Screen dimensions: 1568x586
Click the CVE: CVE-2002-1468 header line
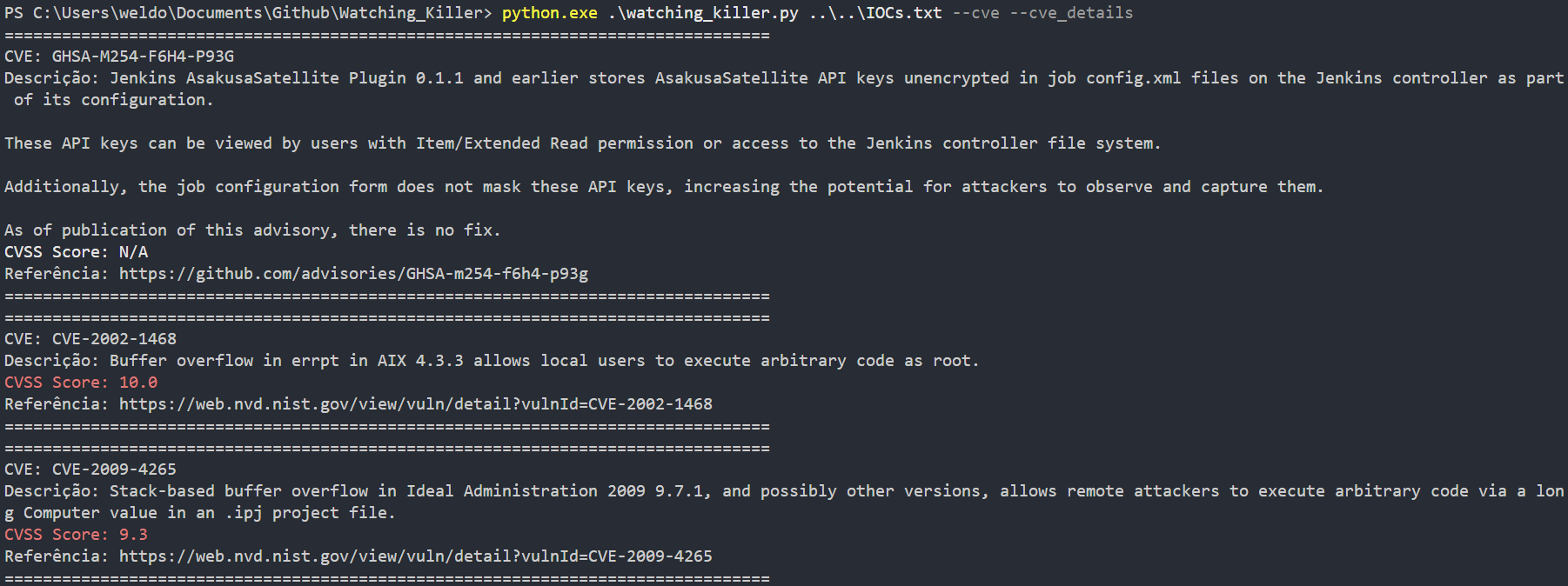(x=90, y=339)
